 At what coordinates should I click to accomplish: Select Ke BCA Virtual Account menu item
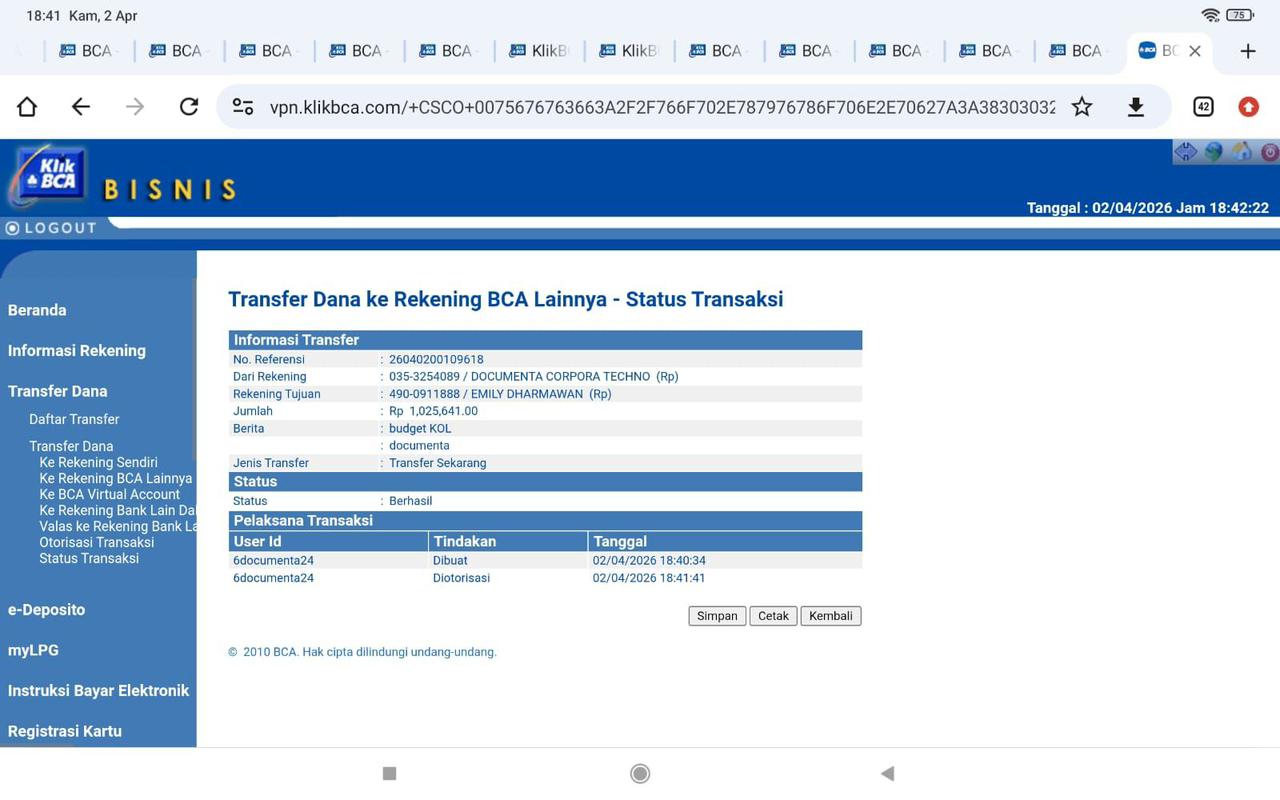tap(109, 494)
